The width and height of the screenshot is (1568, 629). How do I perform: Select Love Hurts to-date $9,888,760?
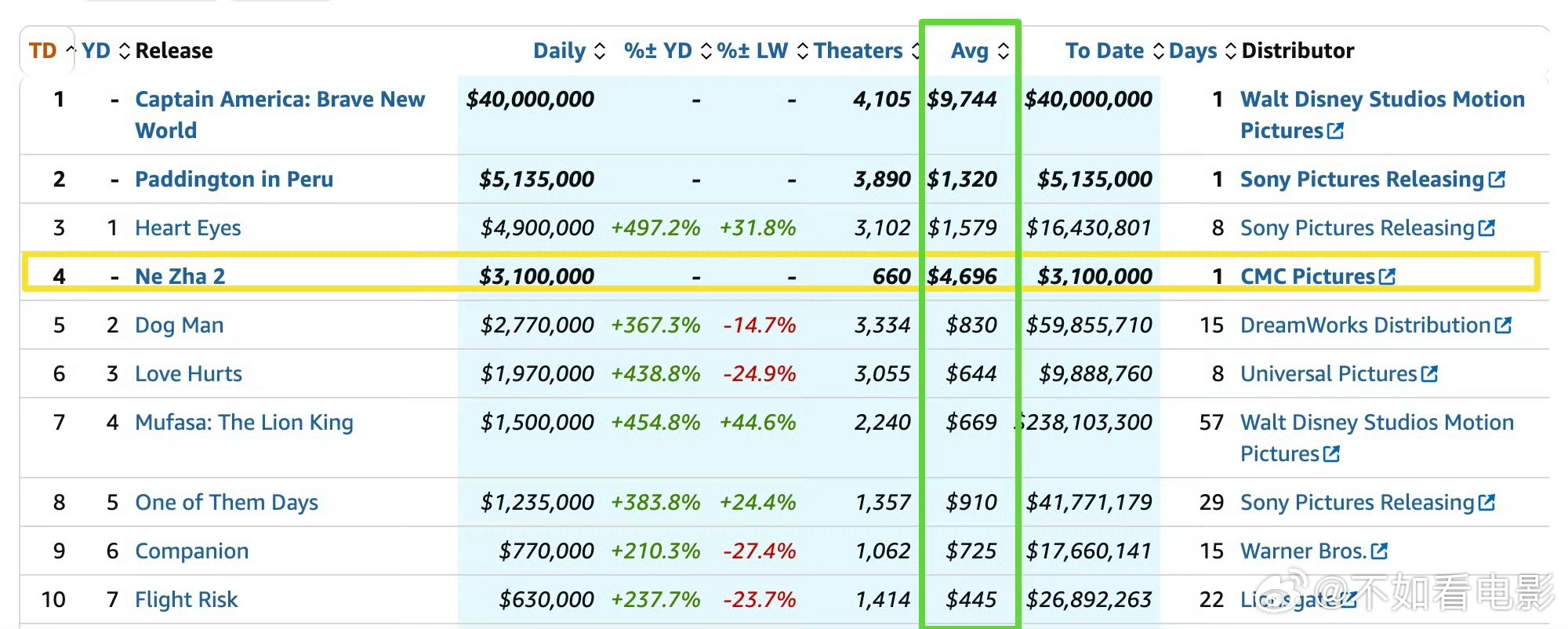point(1095,374)
